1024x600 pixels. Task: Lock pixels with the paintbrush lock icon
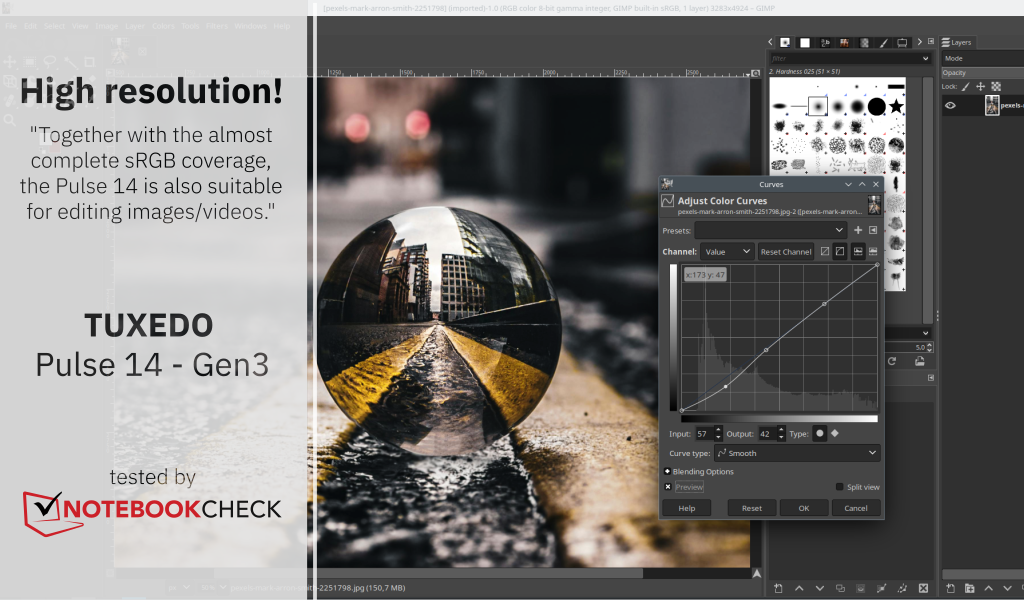click(x=965, y=87)
